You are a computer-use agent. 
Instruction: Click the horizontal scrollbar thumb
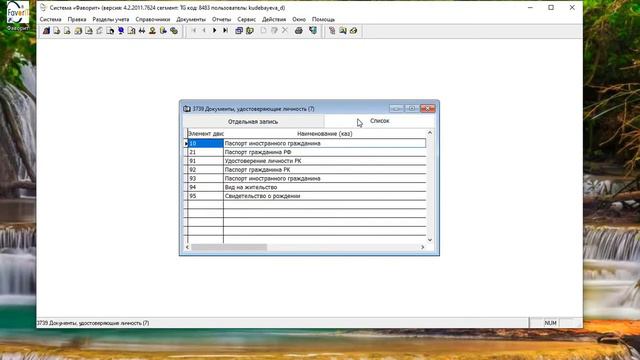pyautogui.click(x=229, y=247)
